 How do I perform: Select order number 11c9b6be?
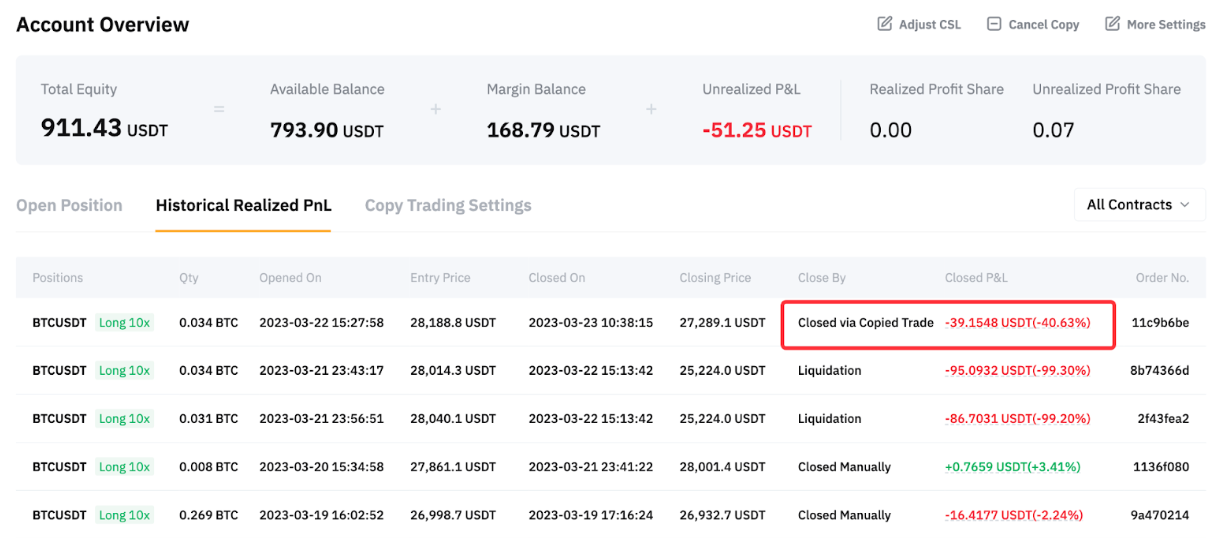1160,323
